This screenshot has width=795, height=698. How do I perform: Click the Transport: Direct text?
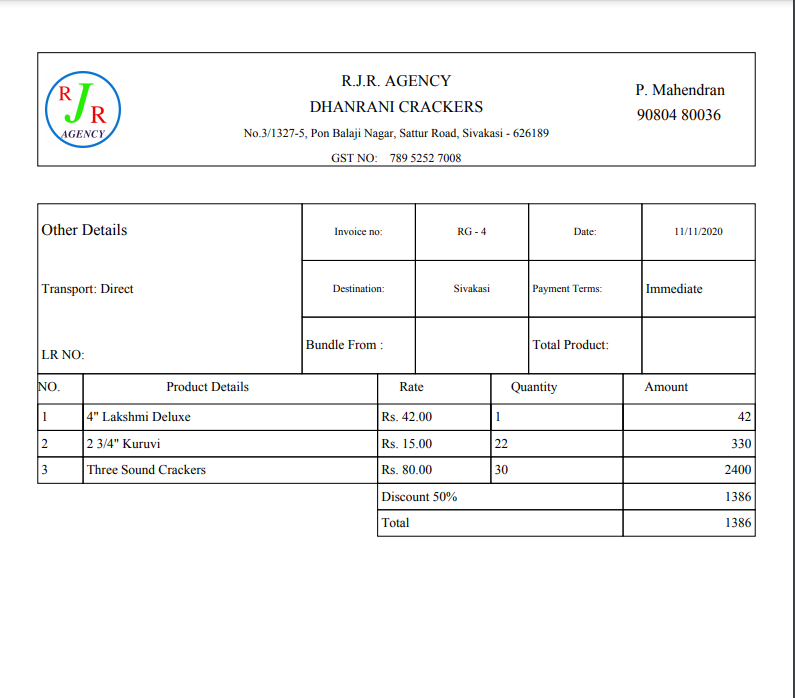pos(87,289)
